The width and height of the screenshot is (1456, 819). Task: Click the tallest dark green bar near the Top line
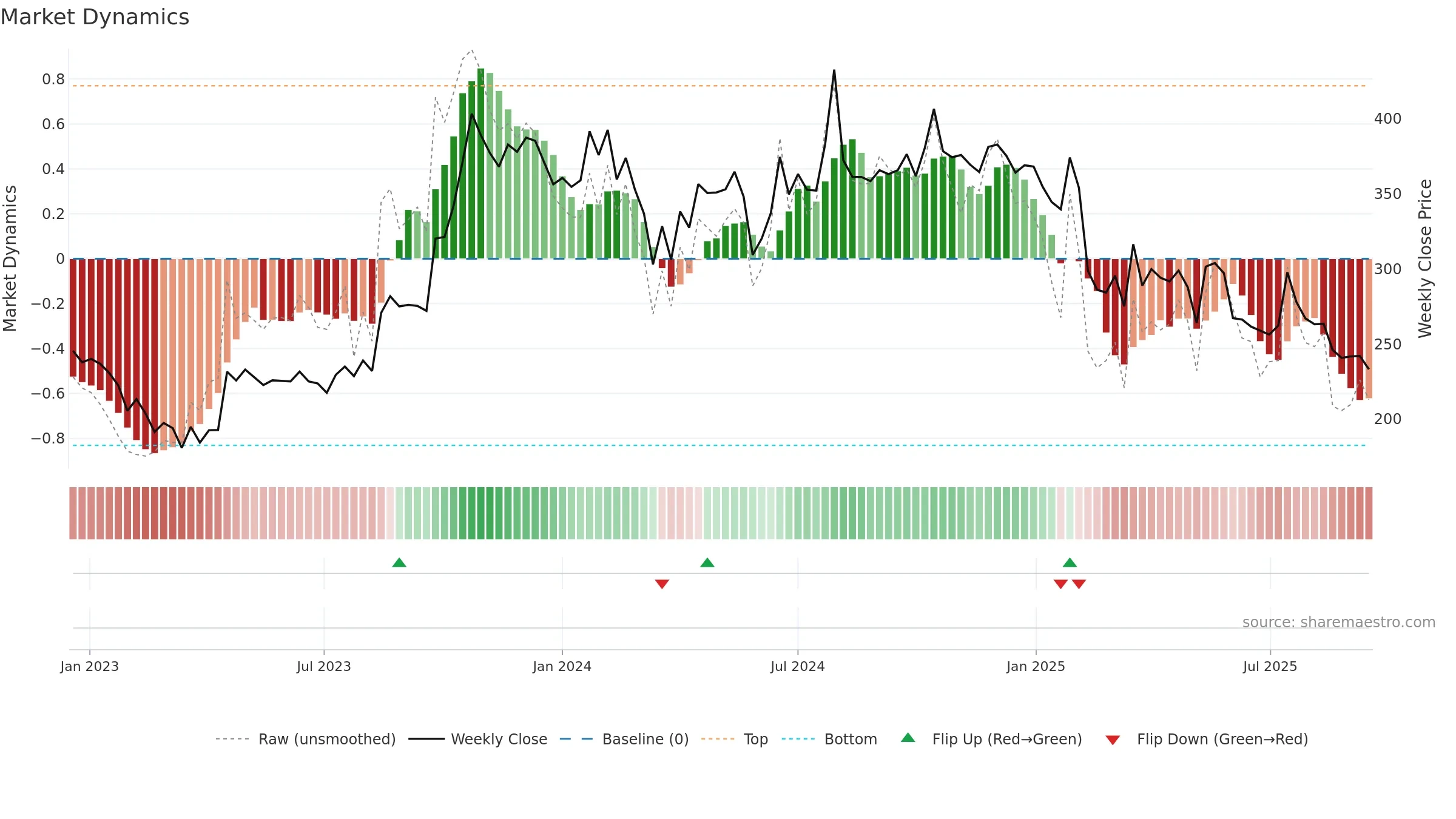480,164
